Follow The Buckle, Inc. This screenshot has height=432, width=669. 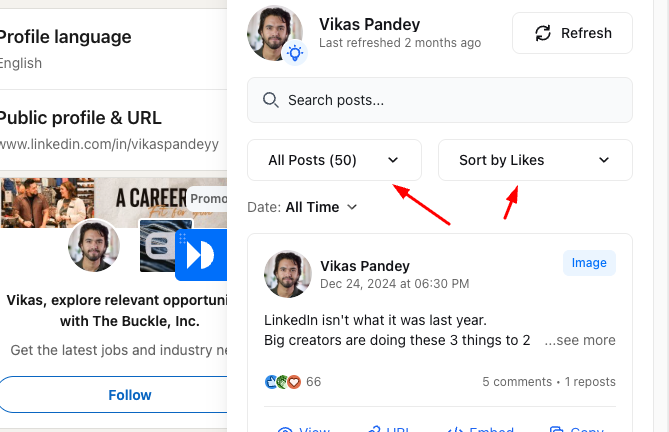[x=129, y=395]
